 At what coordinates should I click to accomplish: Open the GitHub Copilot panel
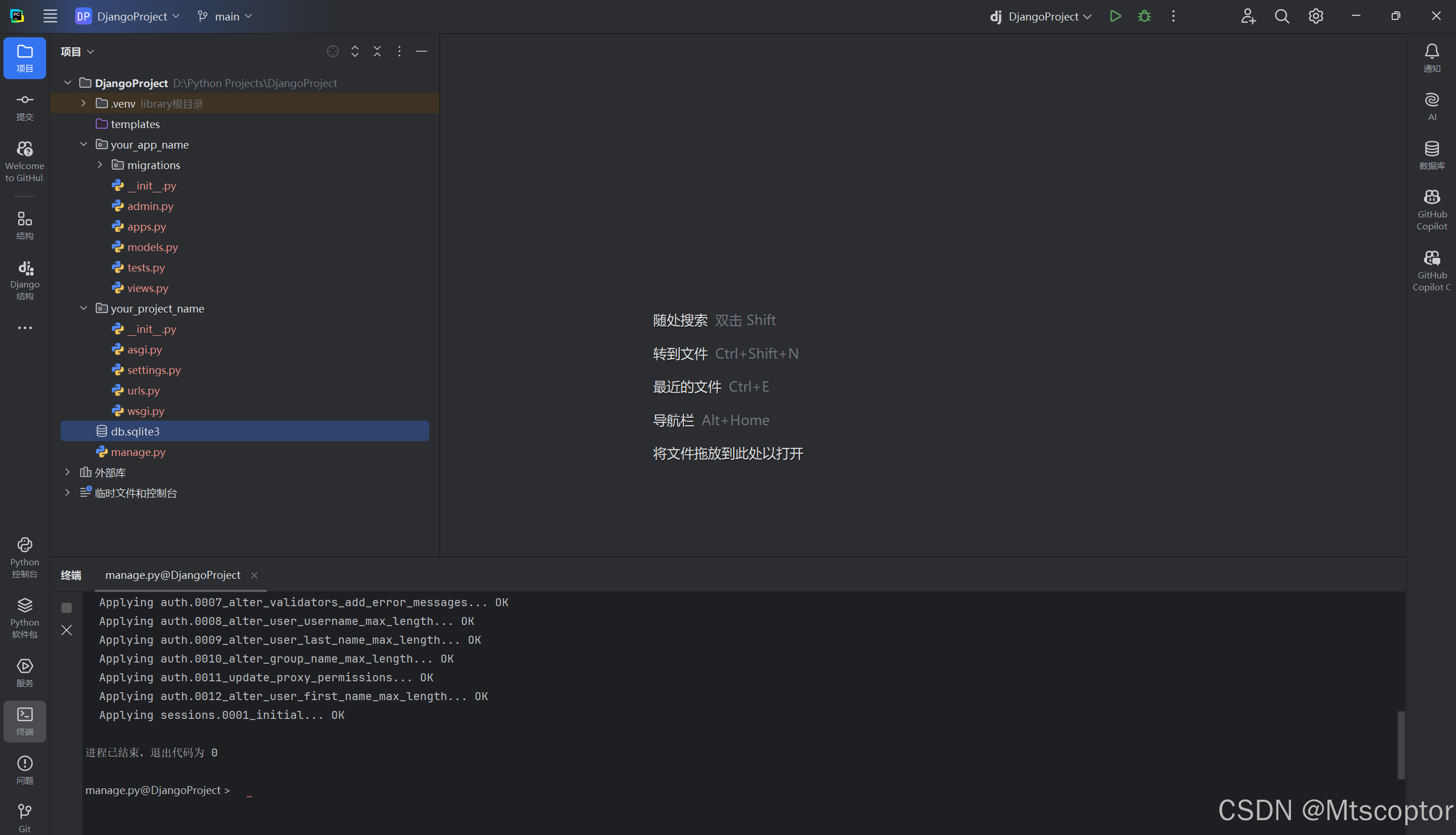click(1432, 209)
